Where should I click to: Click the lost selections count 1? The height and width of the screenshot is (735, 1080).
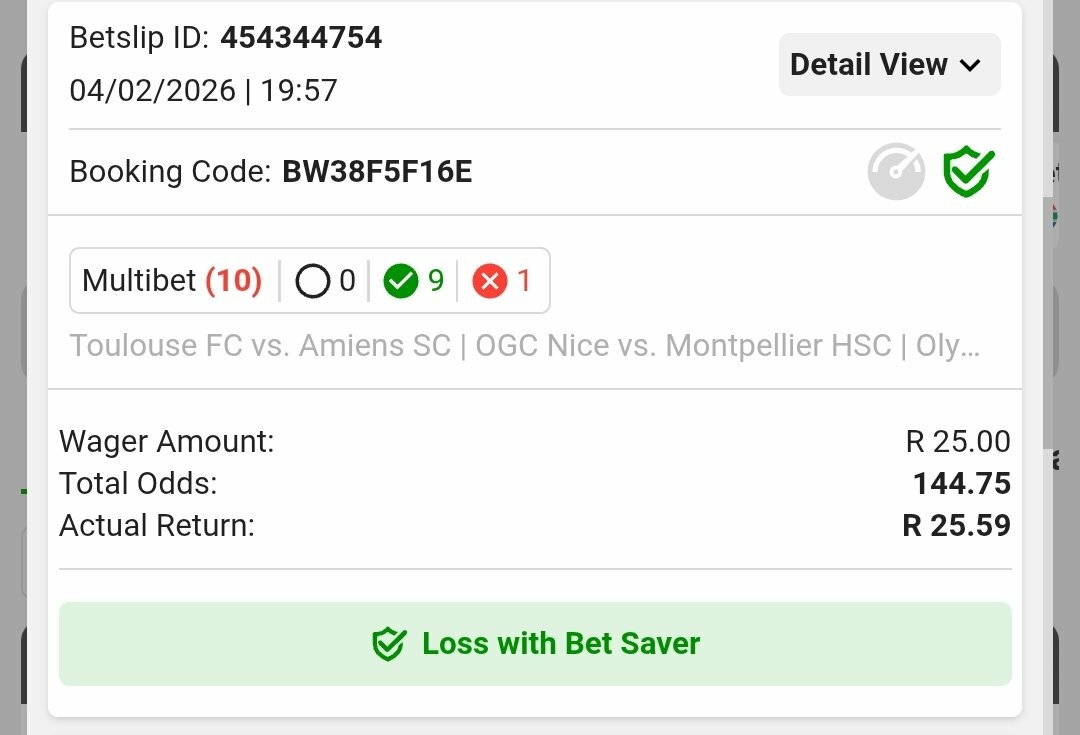524,281
